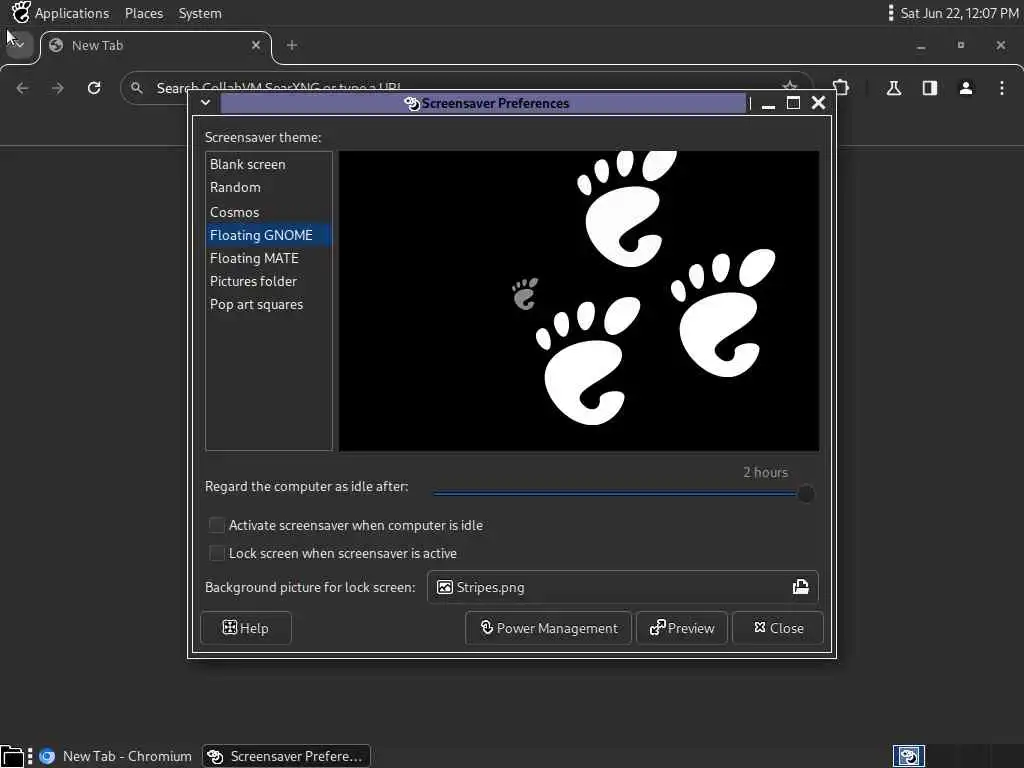Open the window menu chevron of Screensaver Preferences
Image resolution: width=1024 pixels, height=768 pixels.
[205, 103]
